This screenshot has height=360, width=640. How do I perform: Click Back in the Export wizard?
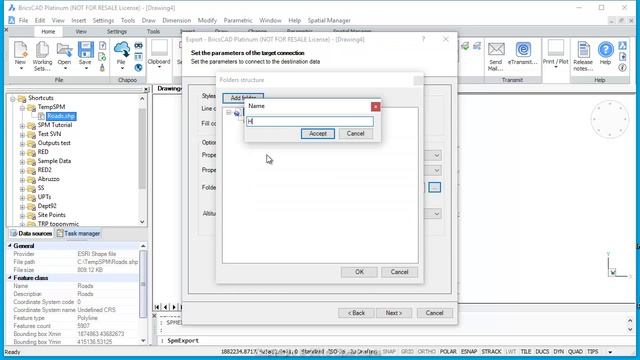(x=356, y=313)
